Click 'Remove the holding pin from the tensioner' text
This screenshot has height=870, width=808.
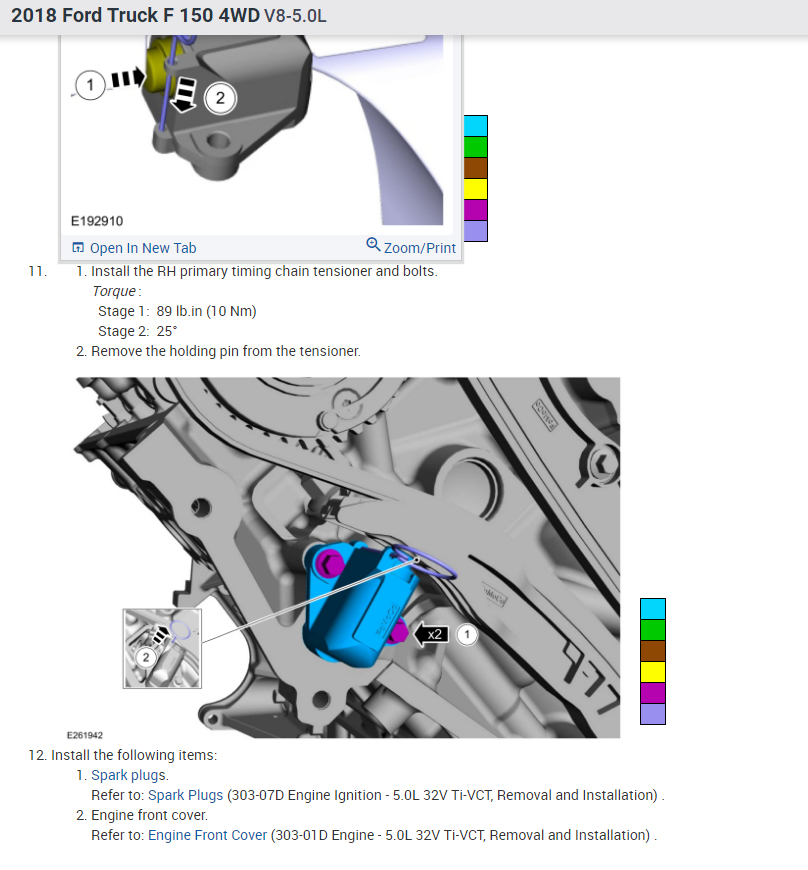[226, 351]
